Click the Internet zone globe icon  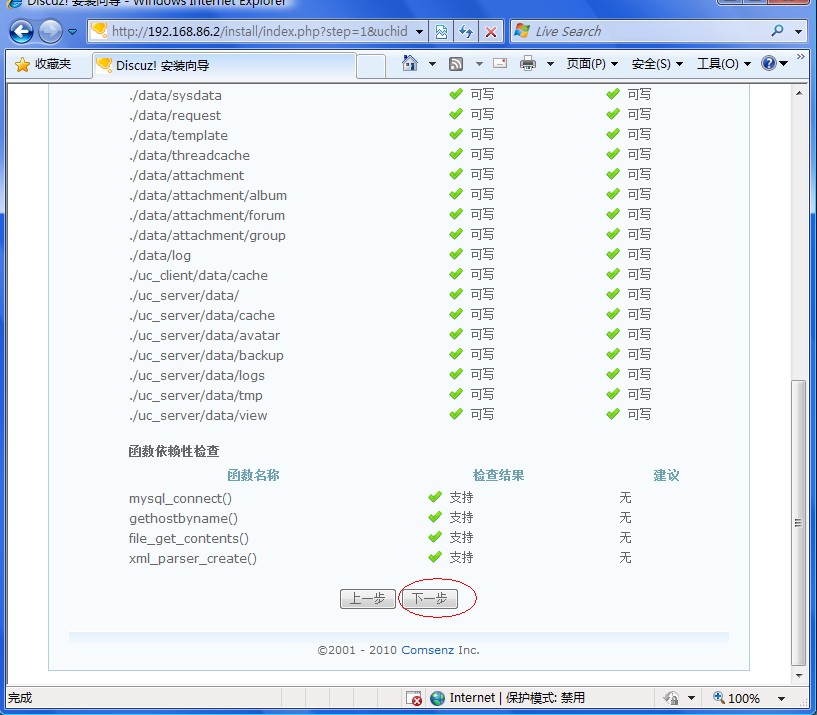click(x=437, y=698)
